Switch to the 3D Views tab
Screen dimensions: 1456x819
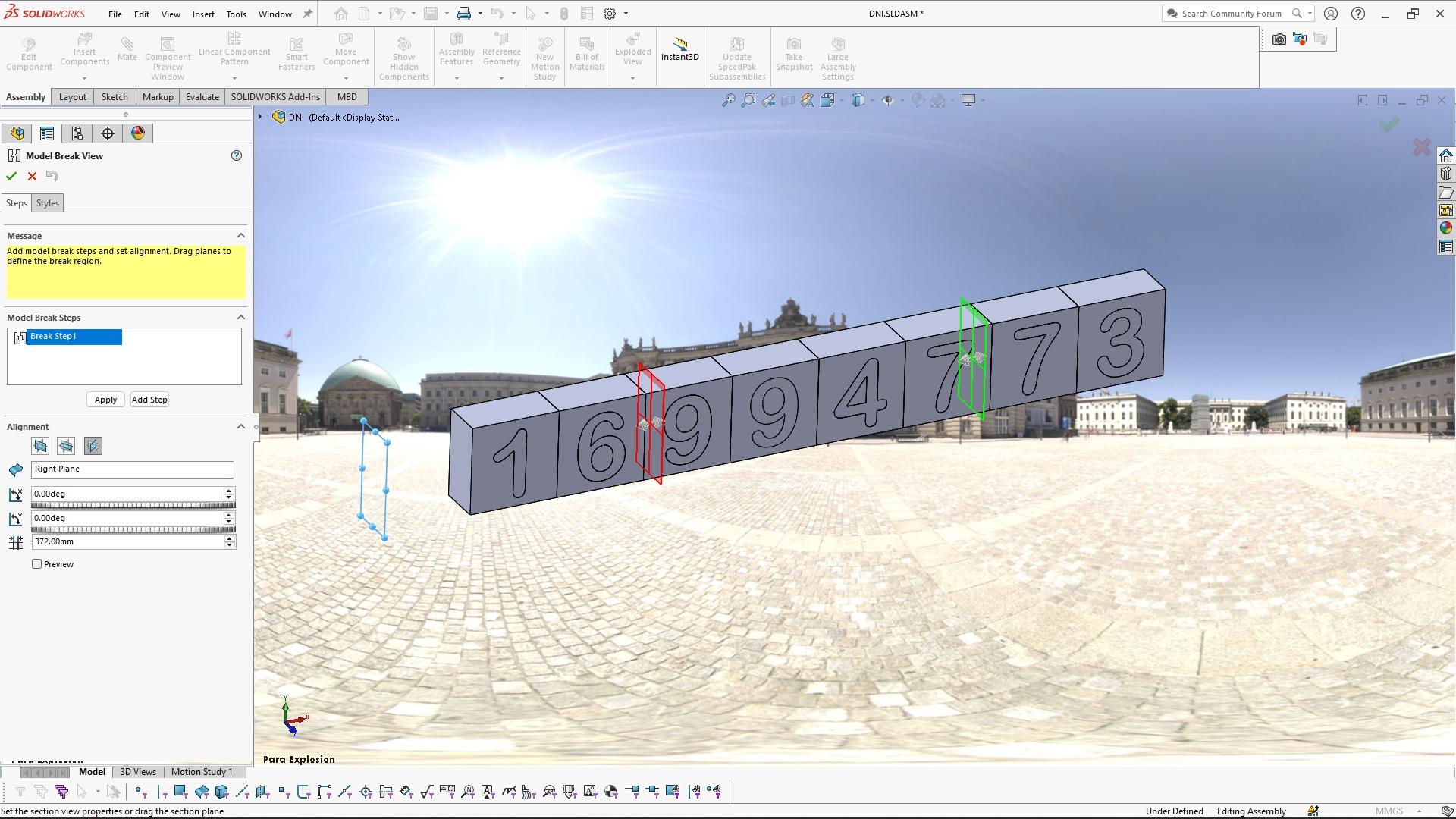coord(138,772)
